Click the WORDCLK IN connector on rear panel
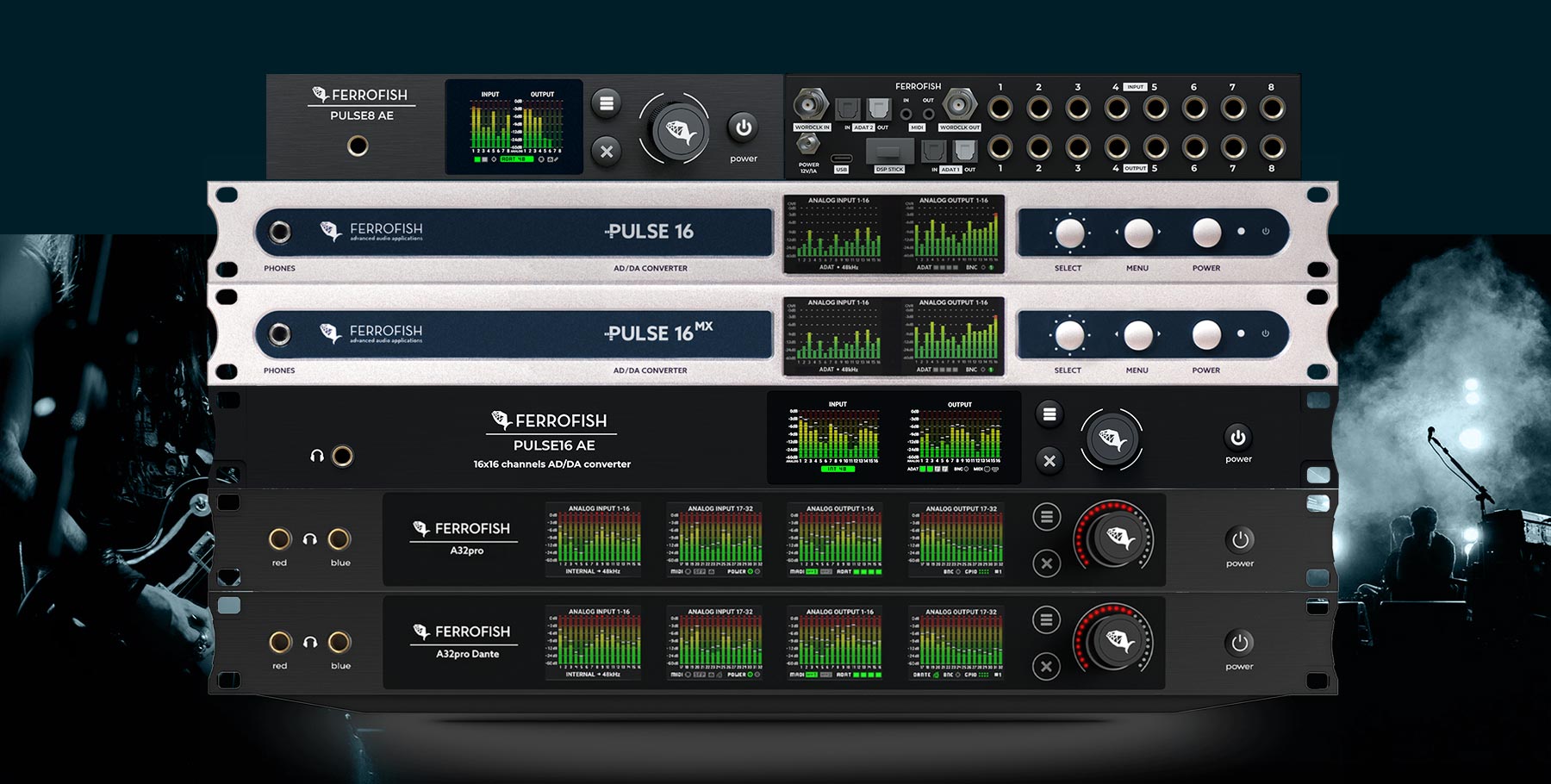The width and height of the screenshot is (1551, 784). point(810,105)
